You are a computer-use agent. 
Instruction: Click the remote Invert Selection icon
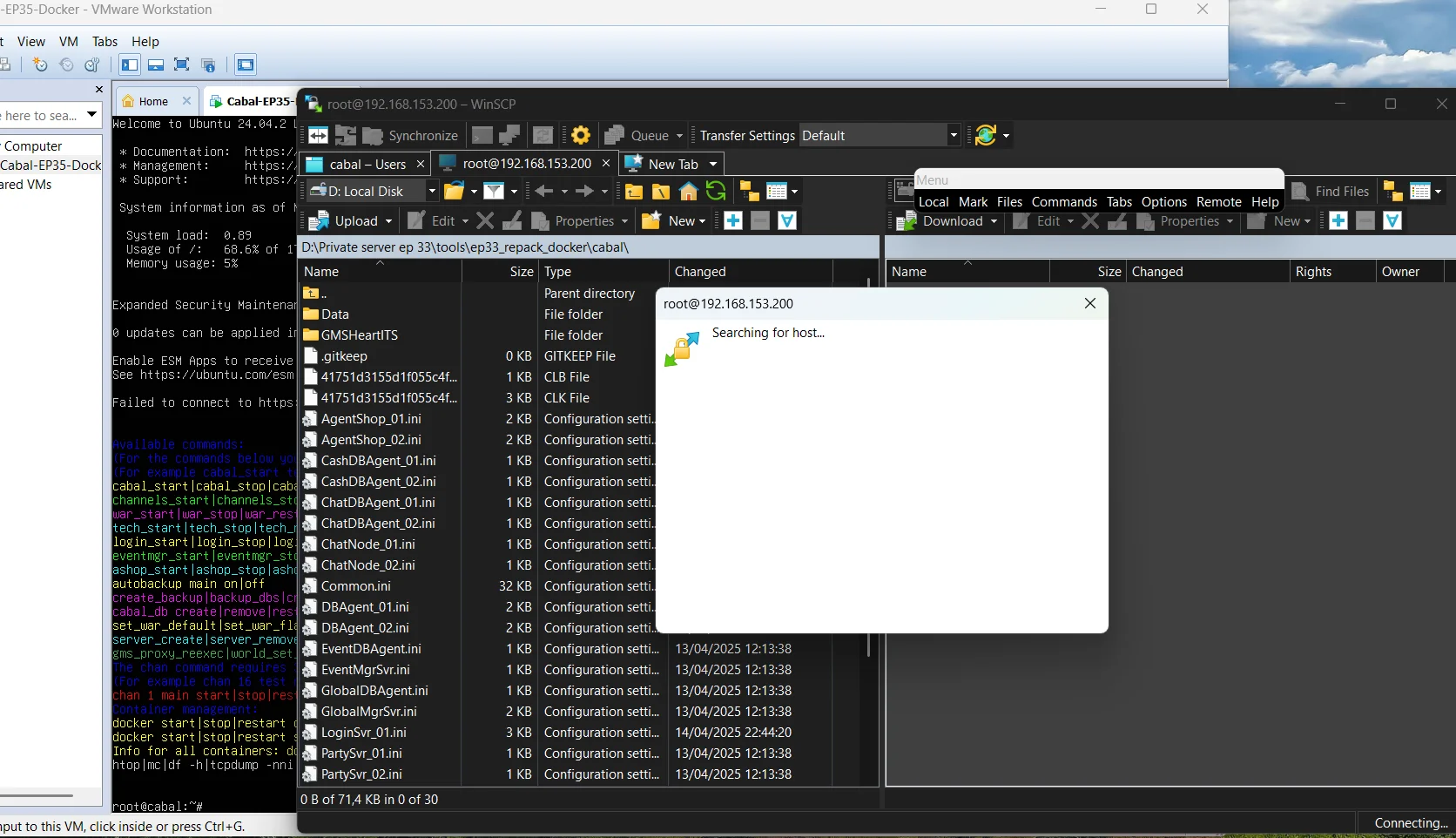[1392, 220]
